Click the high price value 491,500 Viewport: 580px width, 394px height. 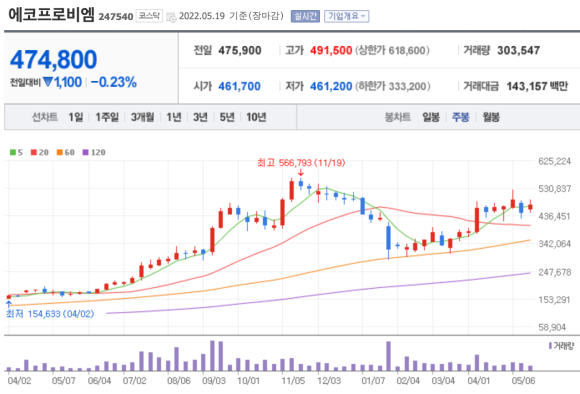pyautogui.click(x=331, y=50)
